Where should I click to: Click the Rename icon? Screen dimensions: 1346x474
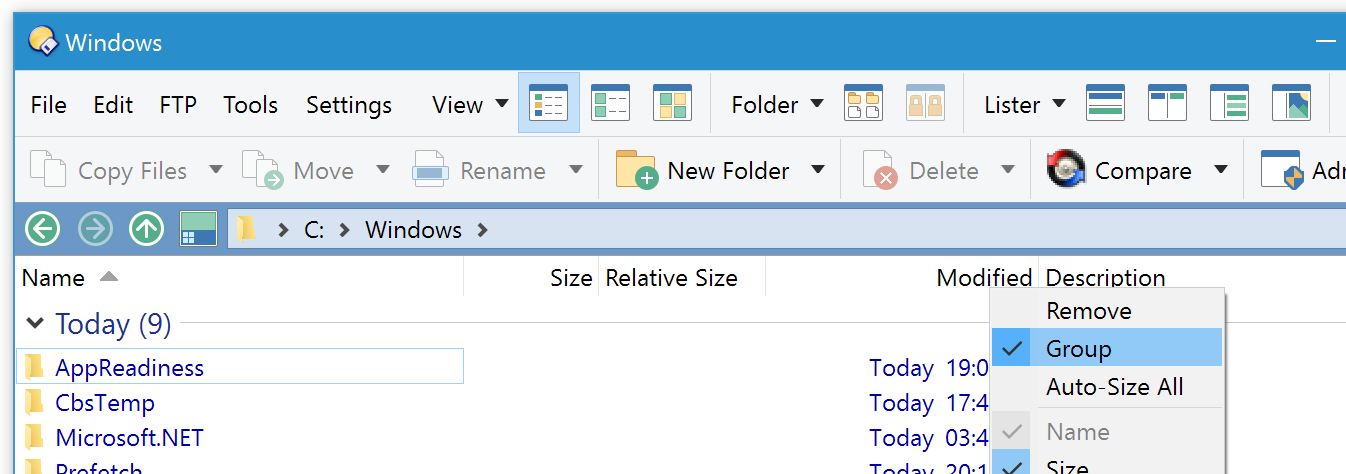(x=430, y=170)
